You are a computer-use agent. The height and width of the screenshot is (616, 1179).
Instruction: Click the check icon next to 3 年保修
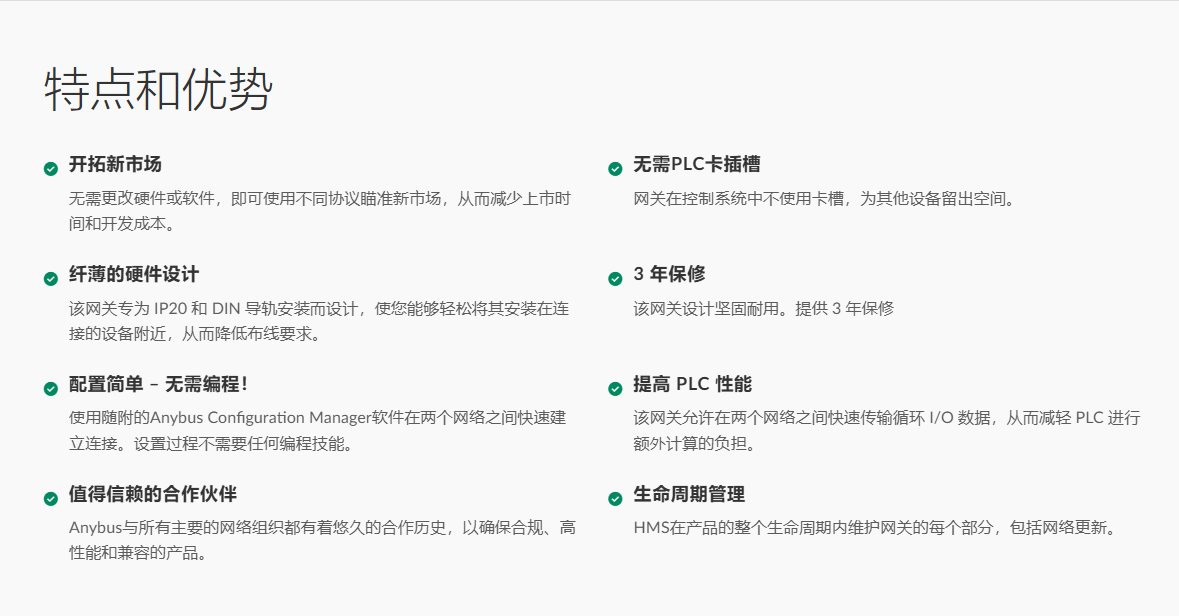[615, 279]
